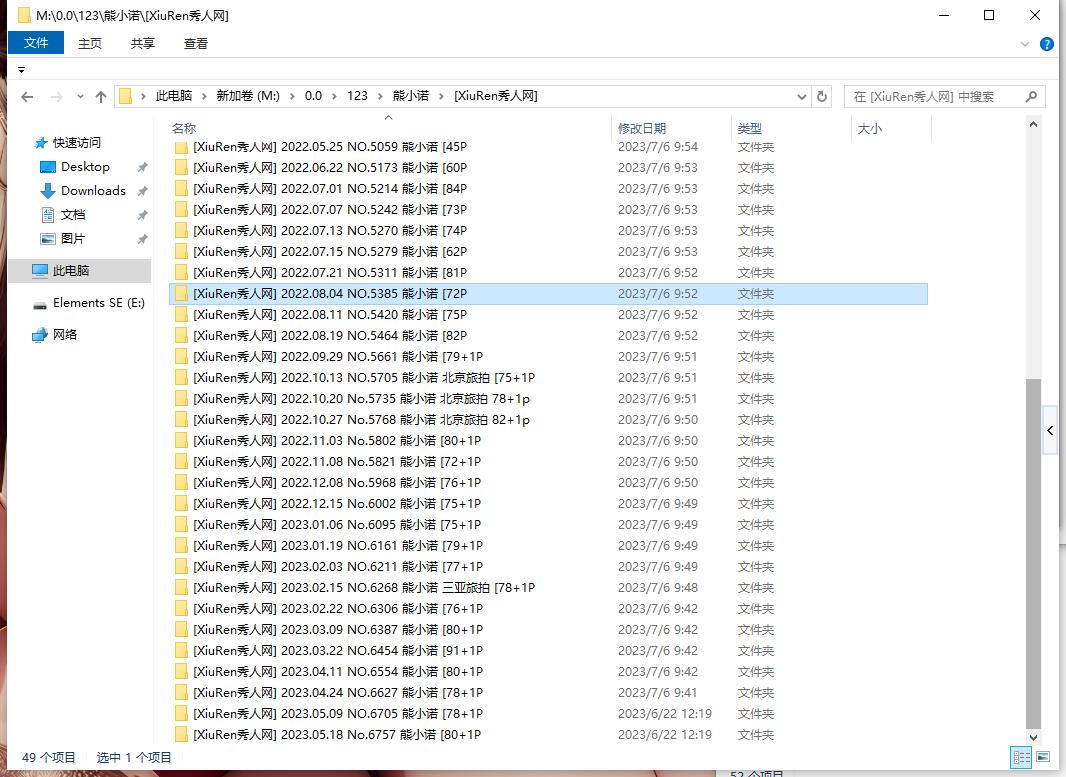Viewport: 1066px width, 777px height.
Task: Open the 文件 ribbon tab
Action: [x=36, y=43]
